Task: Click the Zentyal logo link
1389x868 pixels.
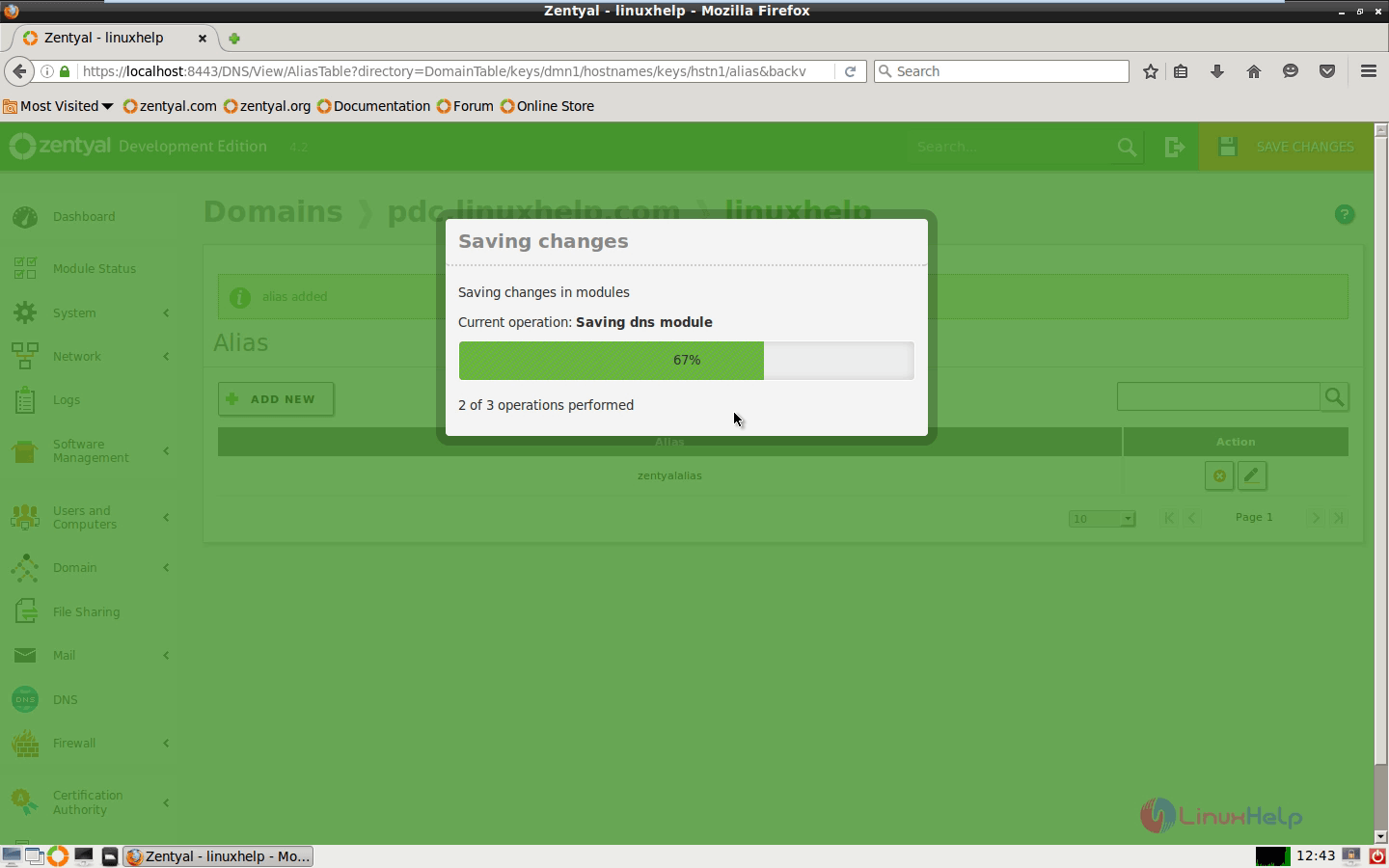Action: pyautogui.click(x=60, y=147)
